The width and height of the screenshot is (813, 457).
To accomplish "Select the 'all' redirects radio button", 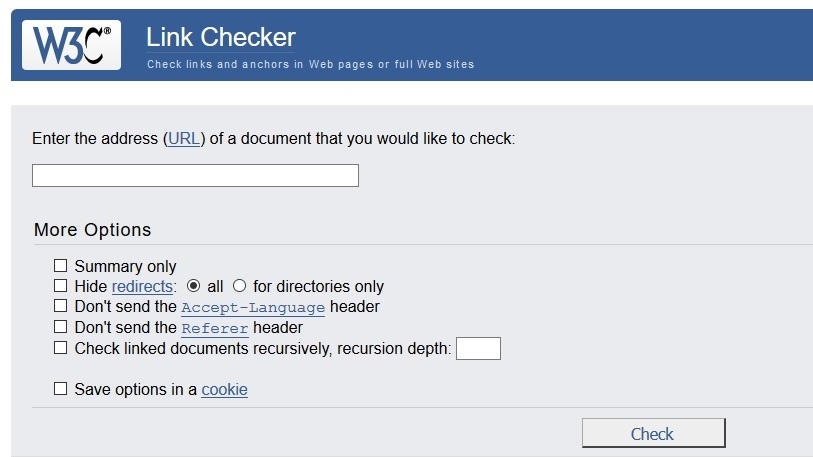I will pos(194,286).
